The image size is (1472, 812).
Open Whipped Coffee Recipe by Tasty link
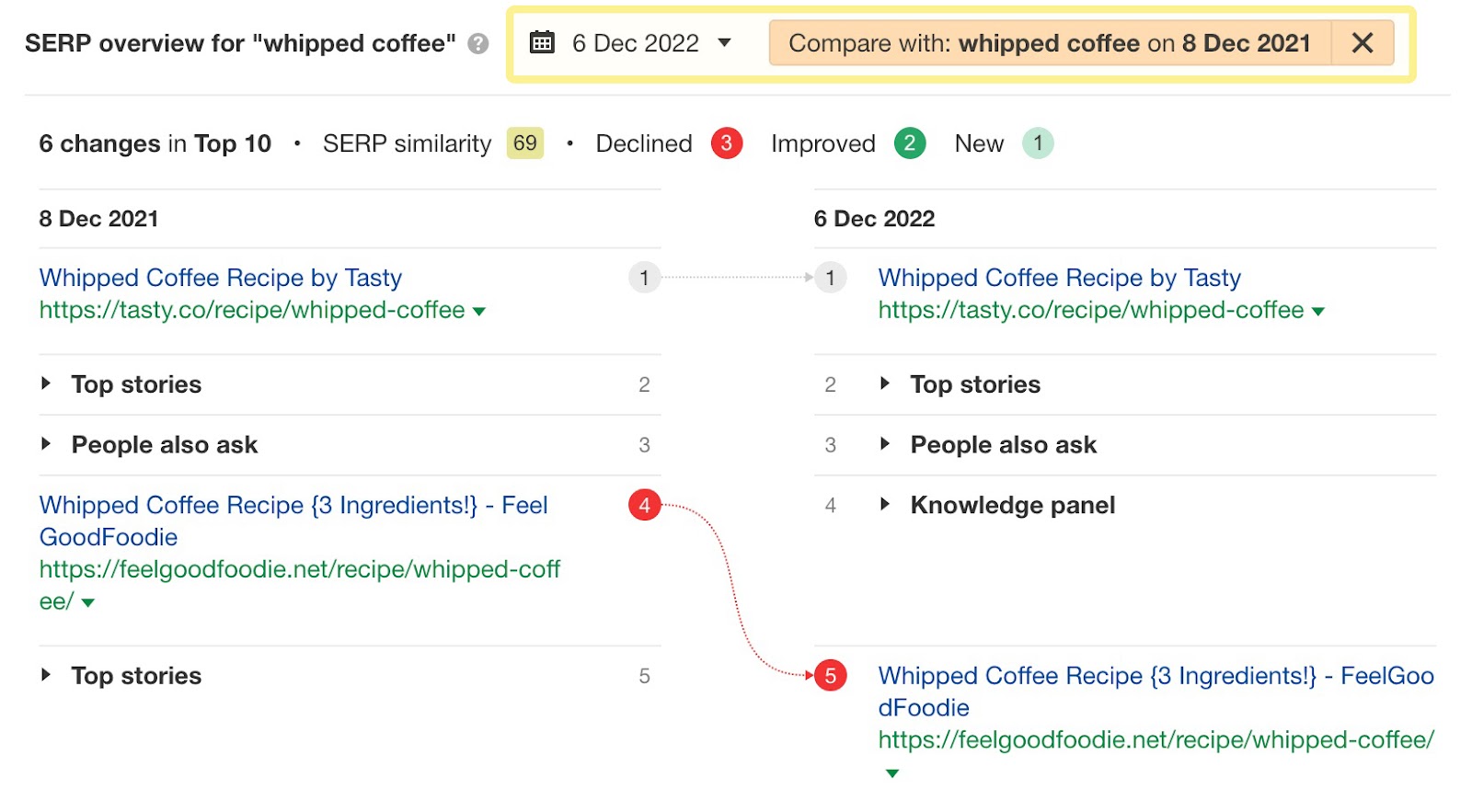click(x=221, y=278)
